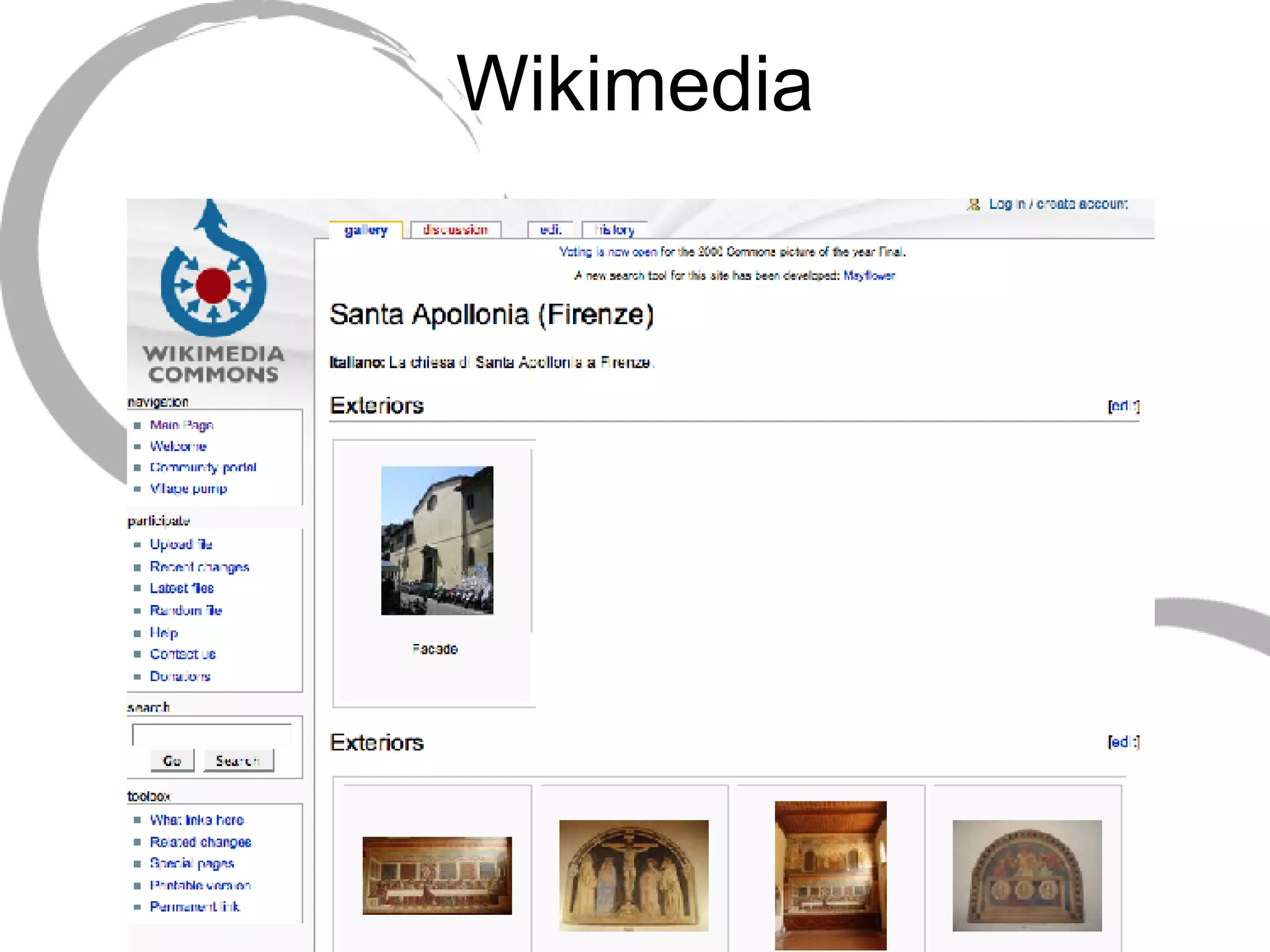The height and width of the screenshot is (952, 1270).
Task: Open the arched sinopia lunette thumbnail
Action: click(1027, 876)
